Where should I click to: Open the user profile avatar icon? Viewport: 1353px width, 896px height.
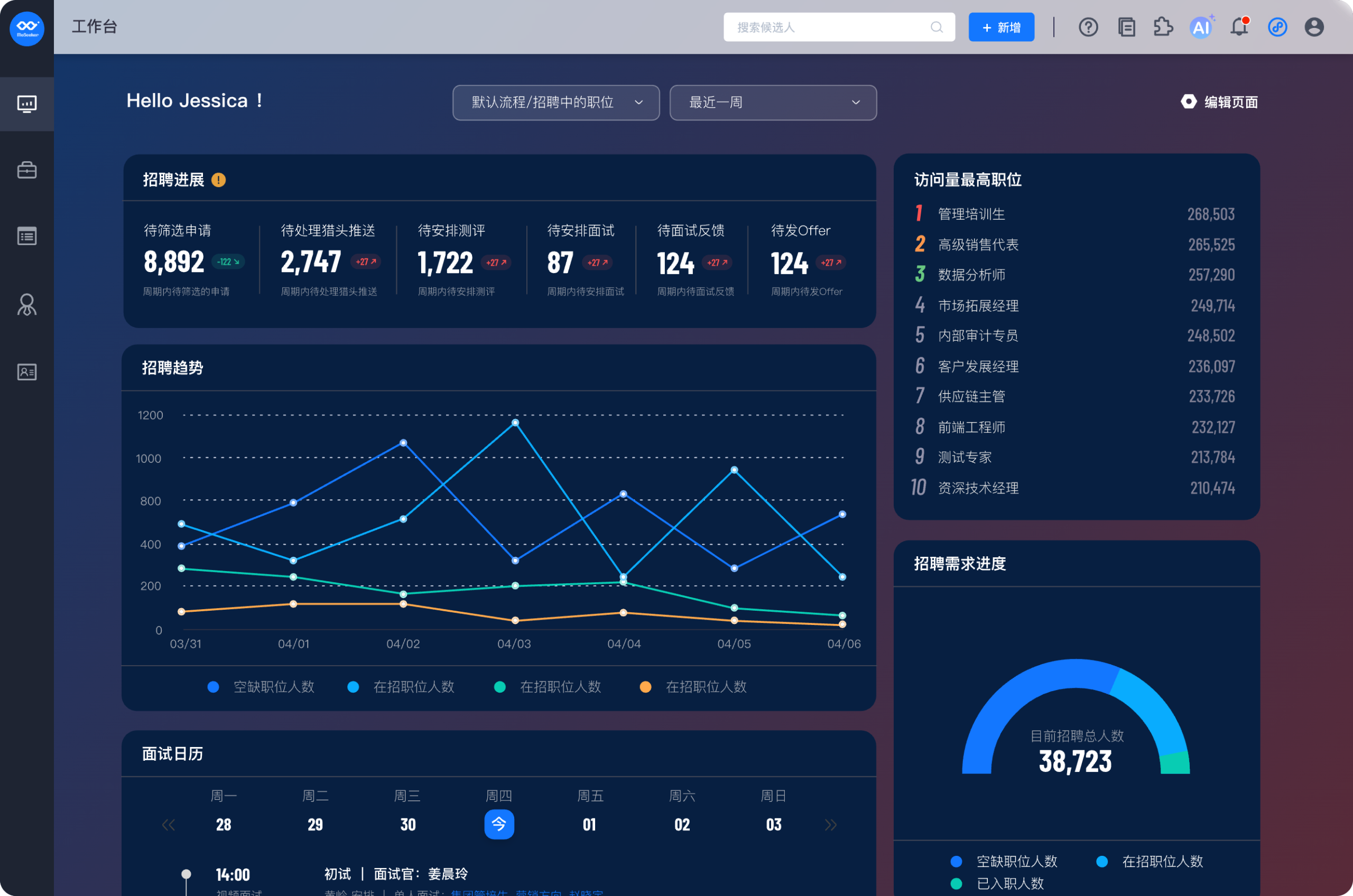click(1314, 27)
